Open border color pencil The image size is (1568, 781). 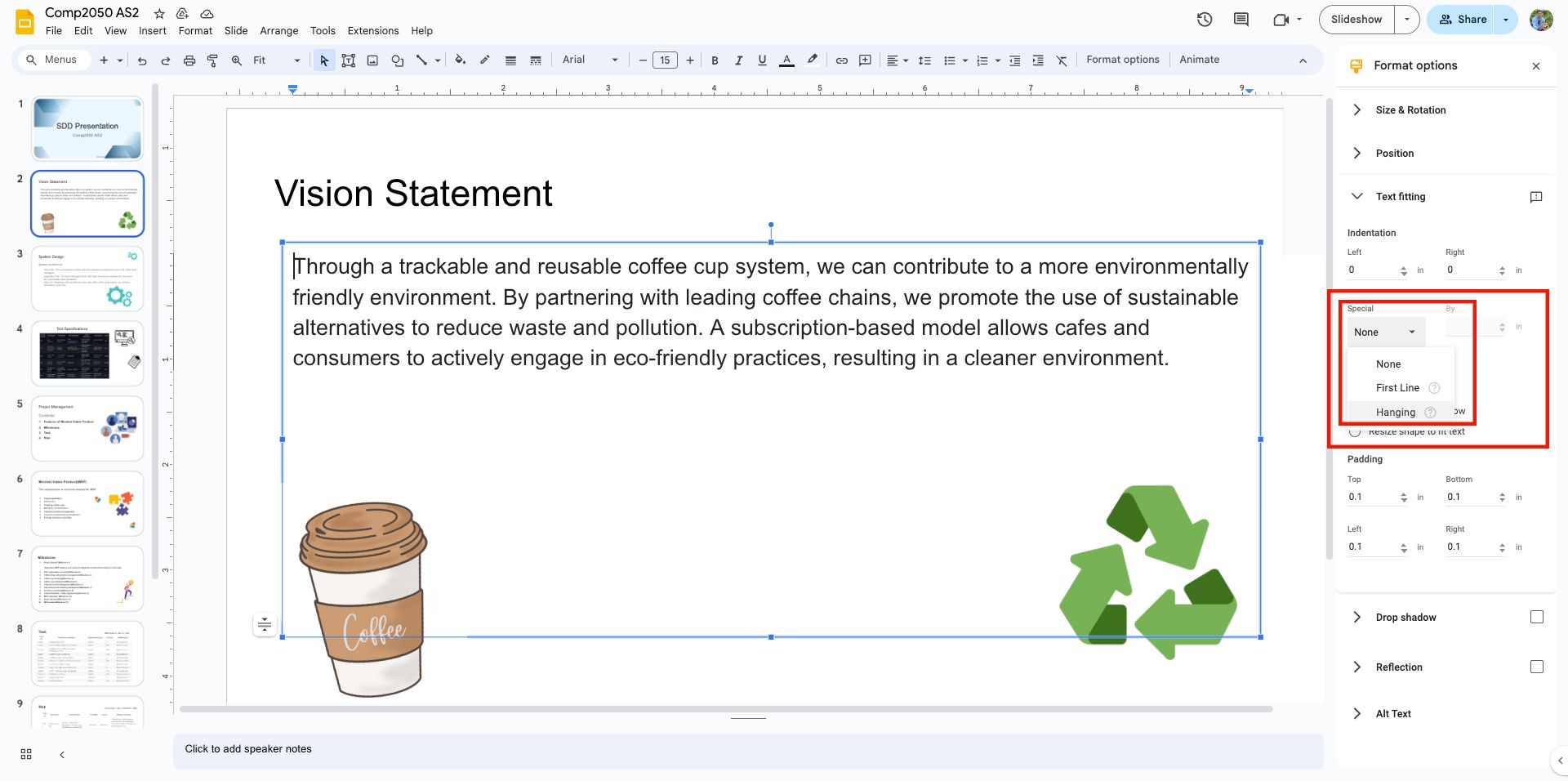pyautogui.click(x=485, y=60)
